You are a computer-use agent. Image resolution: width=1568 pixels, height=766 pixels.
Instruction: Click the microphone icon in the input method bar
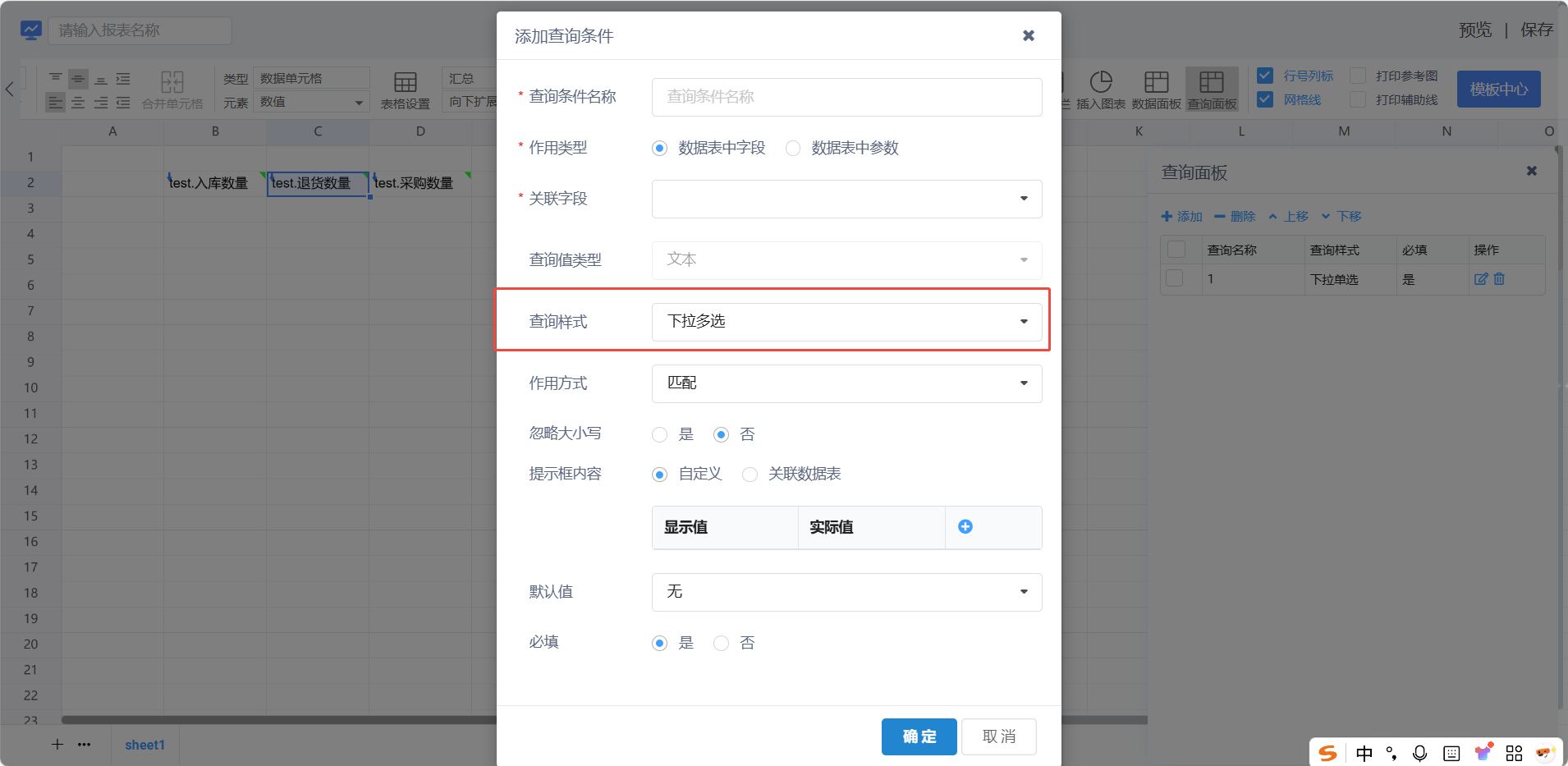tap(1419, 753)
